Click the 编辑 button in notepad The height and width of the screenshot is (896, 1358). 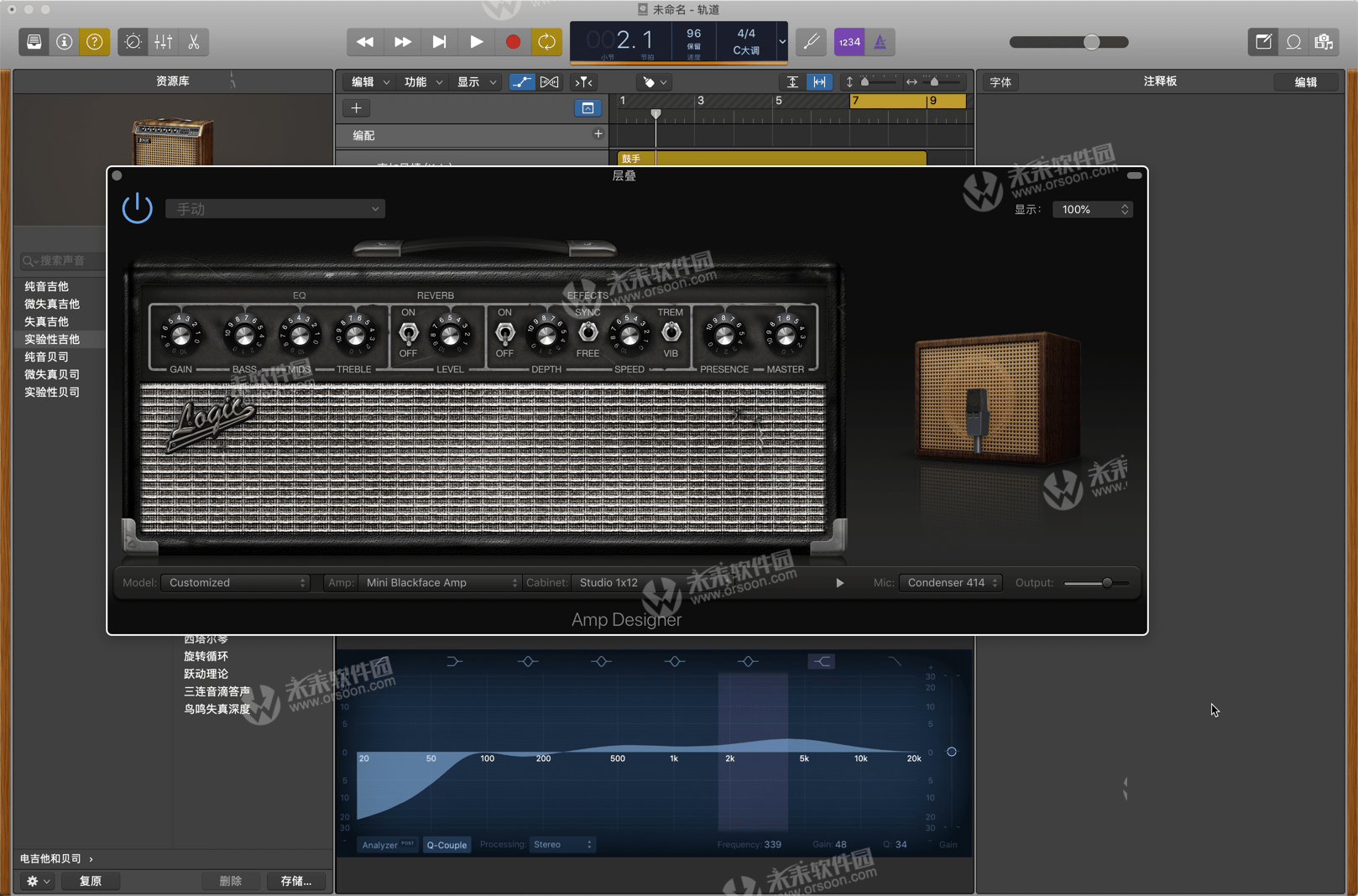point(1306,82)
